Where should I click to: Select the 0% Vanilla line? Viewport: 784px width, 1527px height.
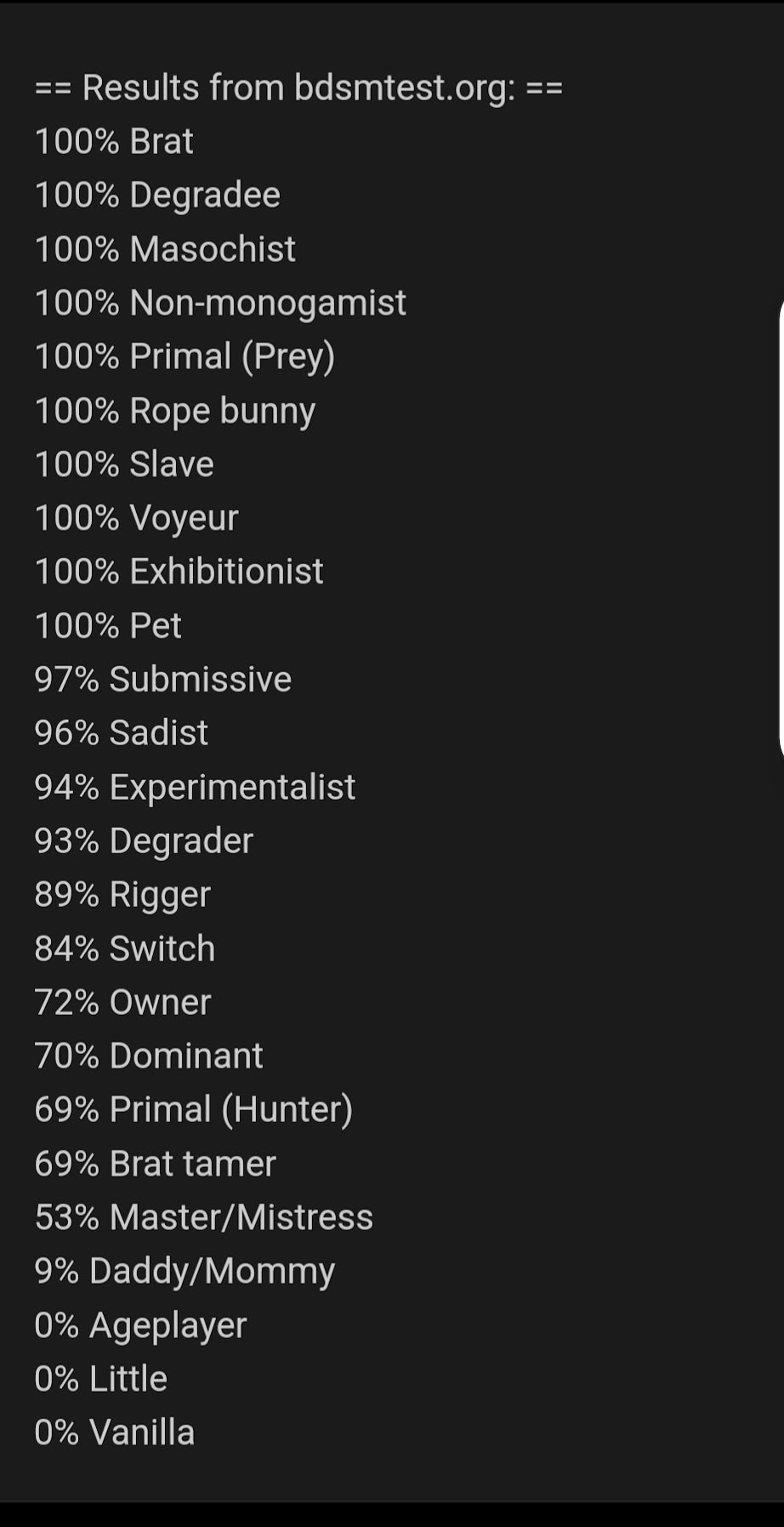[114, 1433]
